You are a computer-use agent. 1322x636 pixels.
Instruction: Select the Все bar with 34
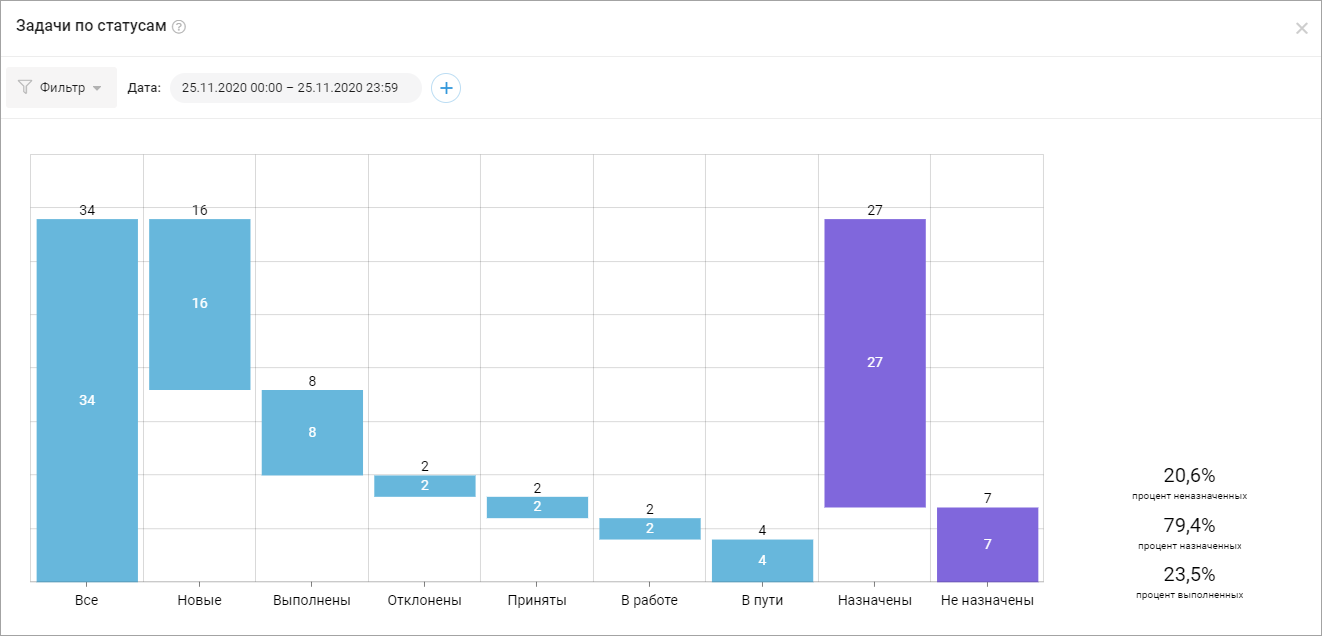point(87,400)
